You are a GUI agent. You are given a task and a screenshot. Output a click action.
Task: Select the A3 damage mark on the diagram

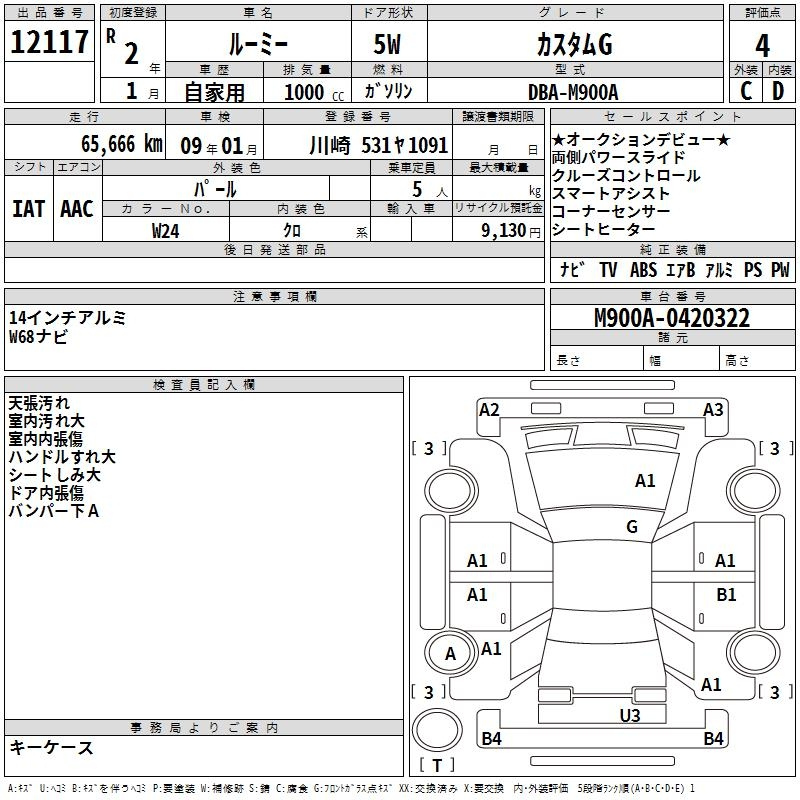713,410
